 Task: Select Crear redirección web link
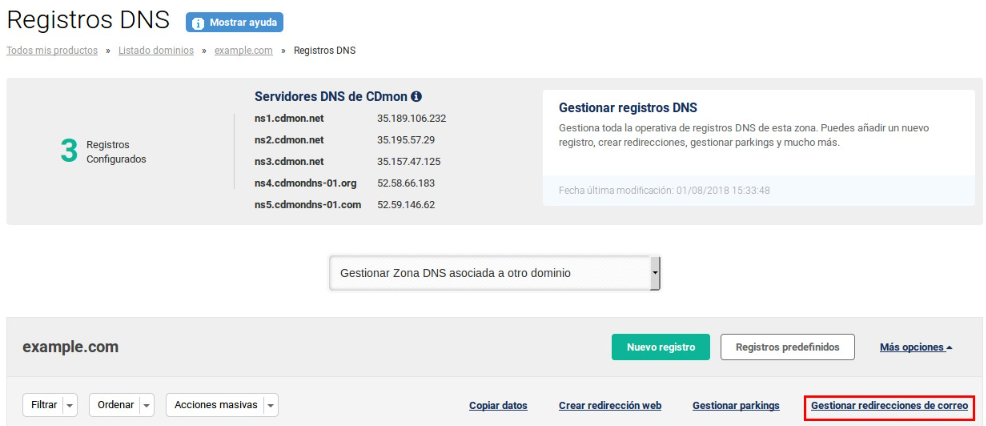[x=610, y=406]
